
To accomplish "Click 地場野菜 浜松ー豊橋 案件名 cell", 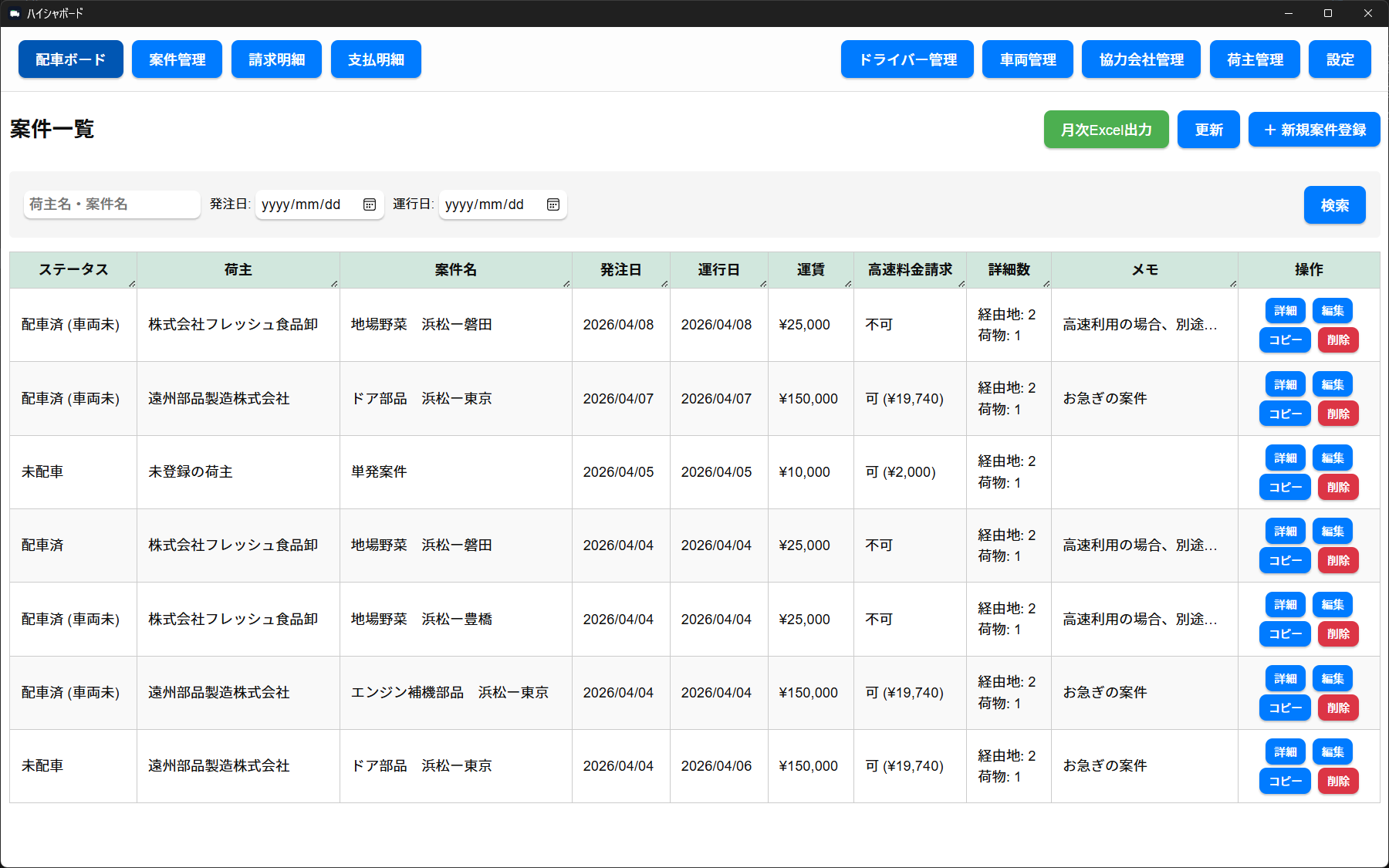I will pyautogui.click(x=456, y=620).
